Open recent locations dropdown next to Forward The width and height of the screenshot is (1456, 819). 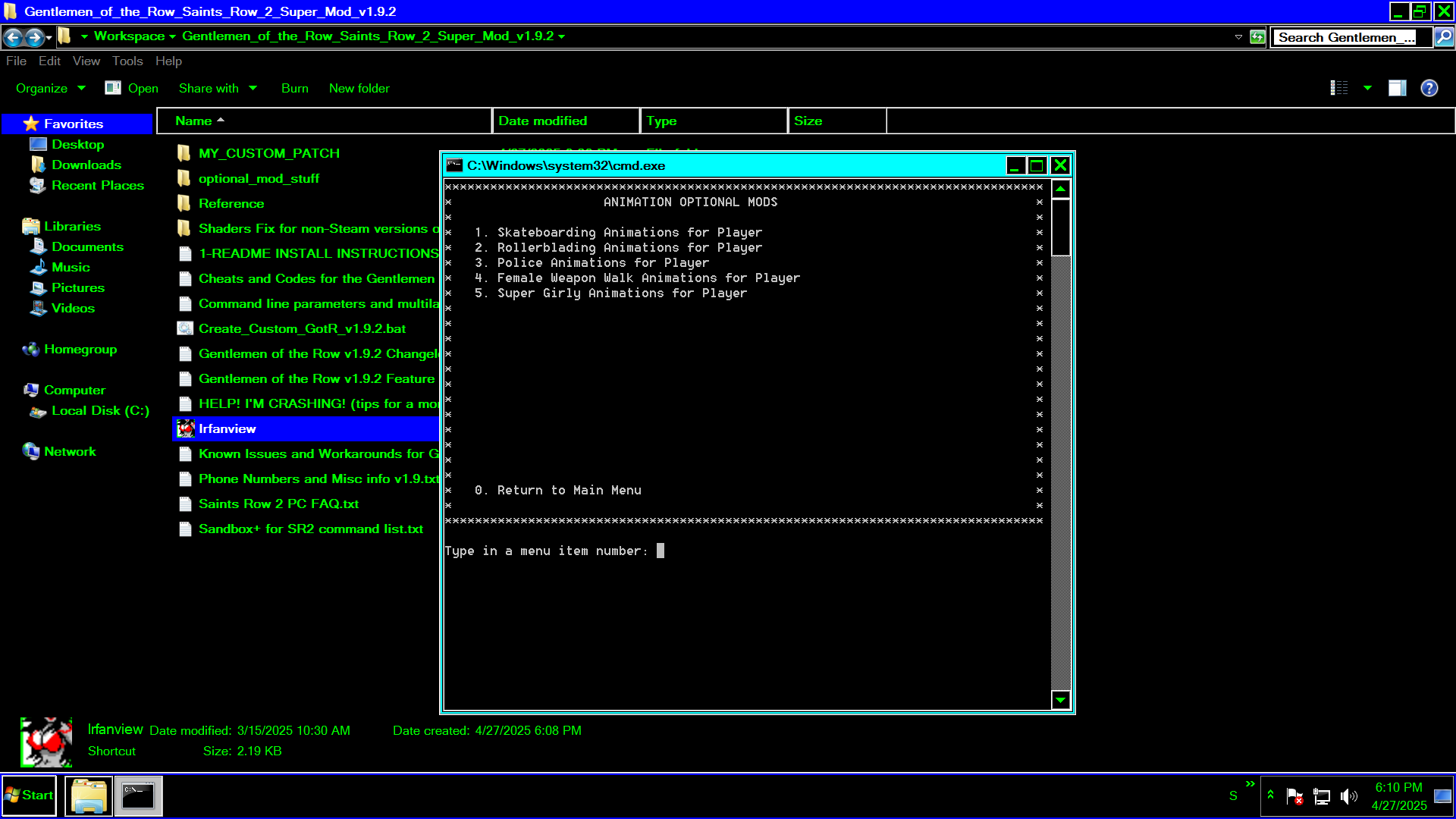49,37
